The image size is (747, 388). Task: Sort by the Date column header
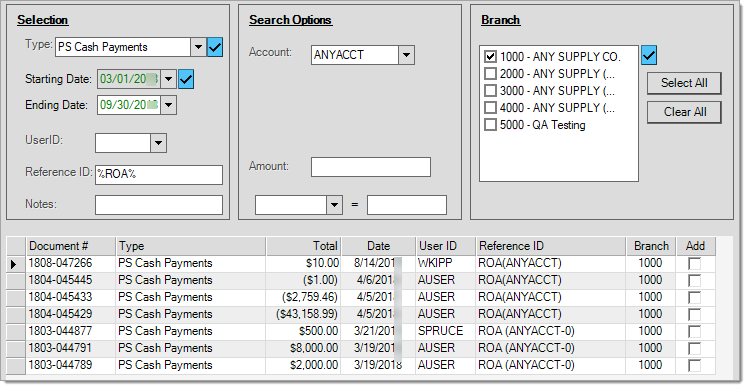tap(378, 246)
